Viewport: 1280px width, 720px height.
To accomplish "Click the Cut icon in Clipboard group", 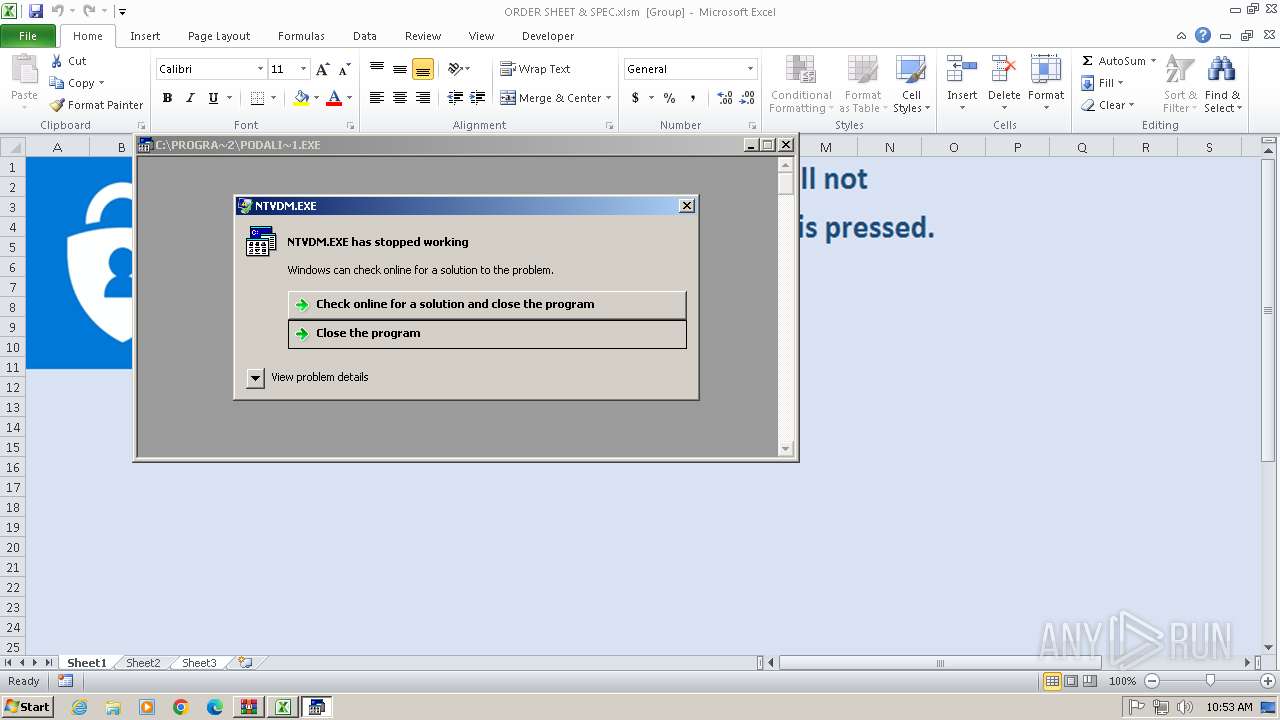I will click(57, 61).
